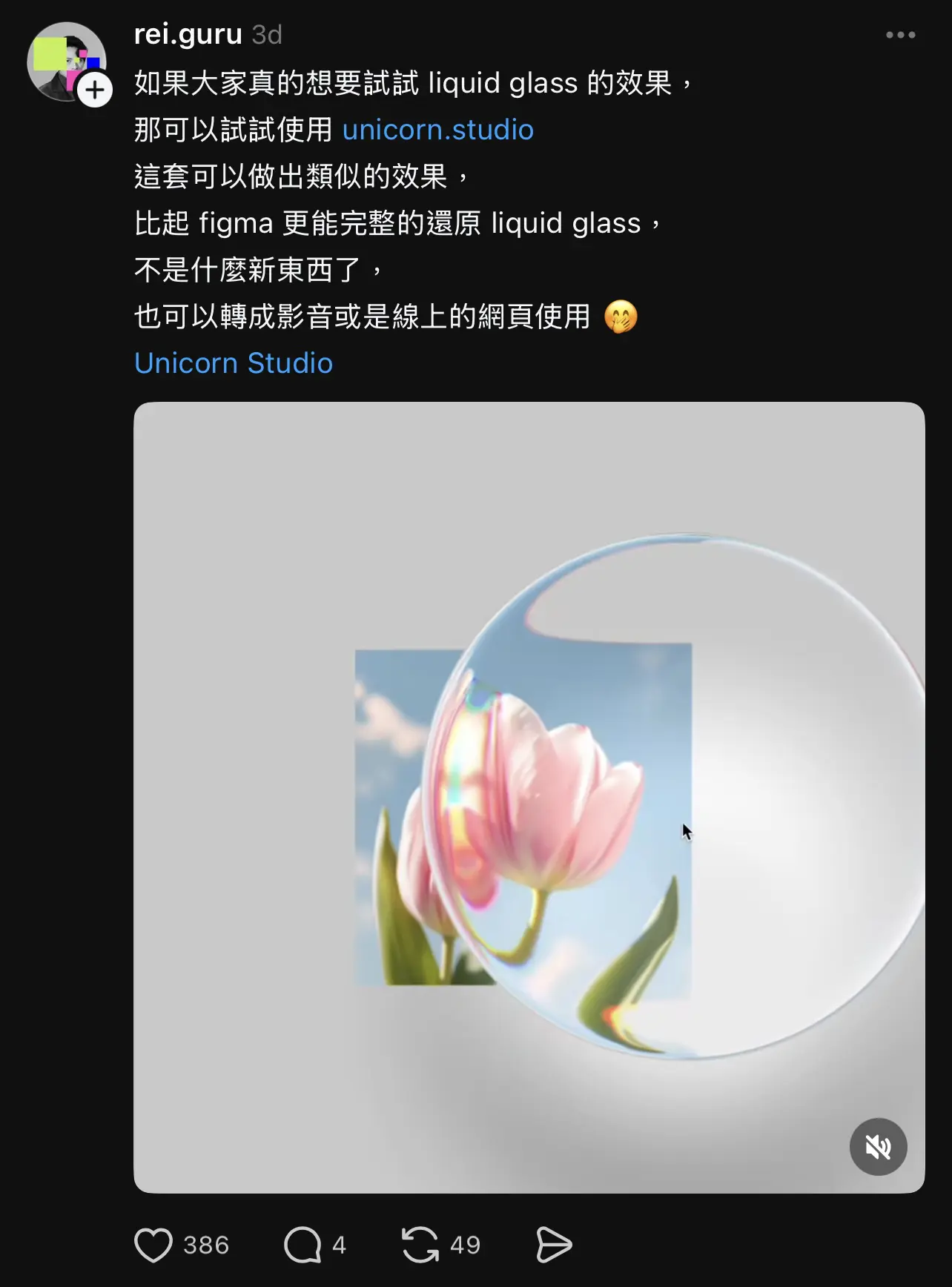
Task: Open replies with the comment bubble icon
Action: pos(303,1245)
